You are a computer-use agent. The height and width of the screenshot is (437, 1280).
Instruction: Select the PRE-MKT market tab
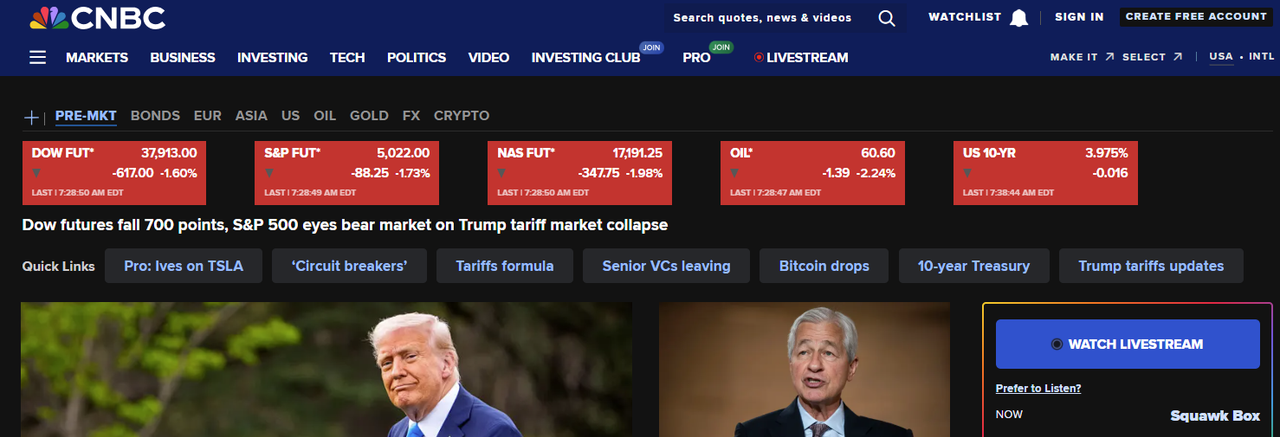pos(86,116)
